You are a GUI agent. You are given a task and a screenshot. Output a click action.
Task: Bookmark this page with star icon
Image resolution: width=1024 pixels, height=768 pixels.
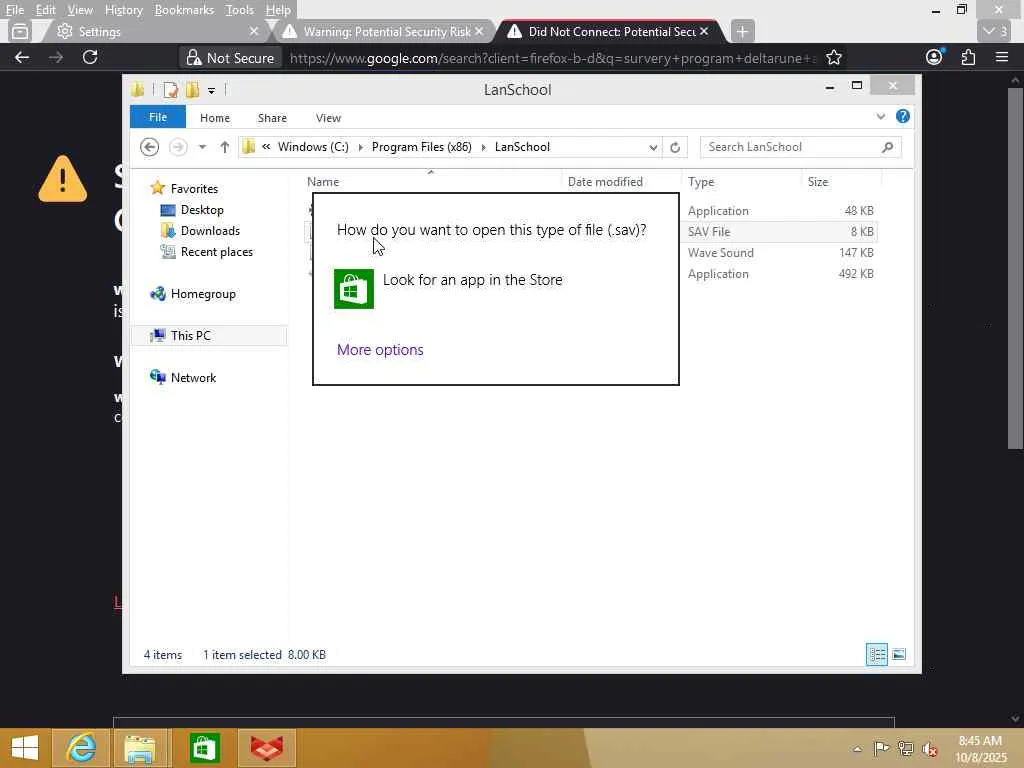[833, 57]
